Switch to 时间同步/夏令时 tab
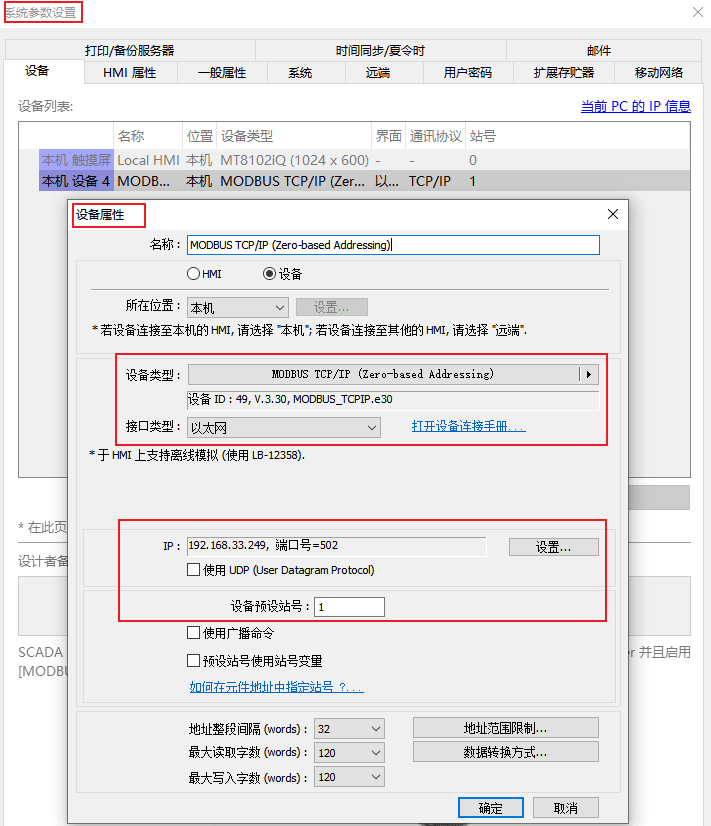The image size is (711, 826). tap(380, 50)
